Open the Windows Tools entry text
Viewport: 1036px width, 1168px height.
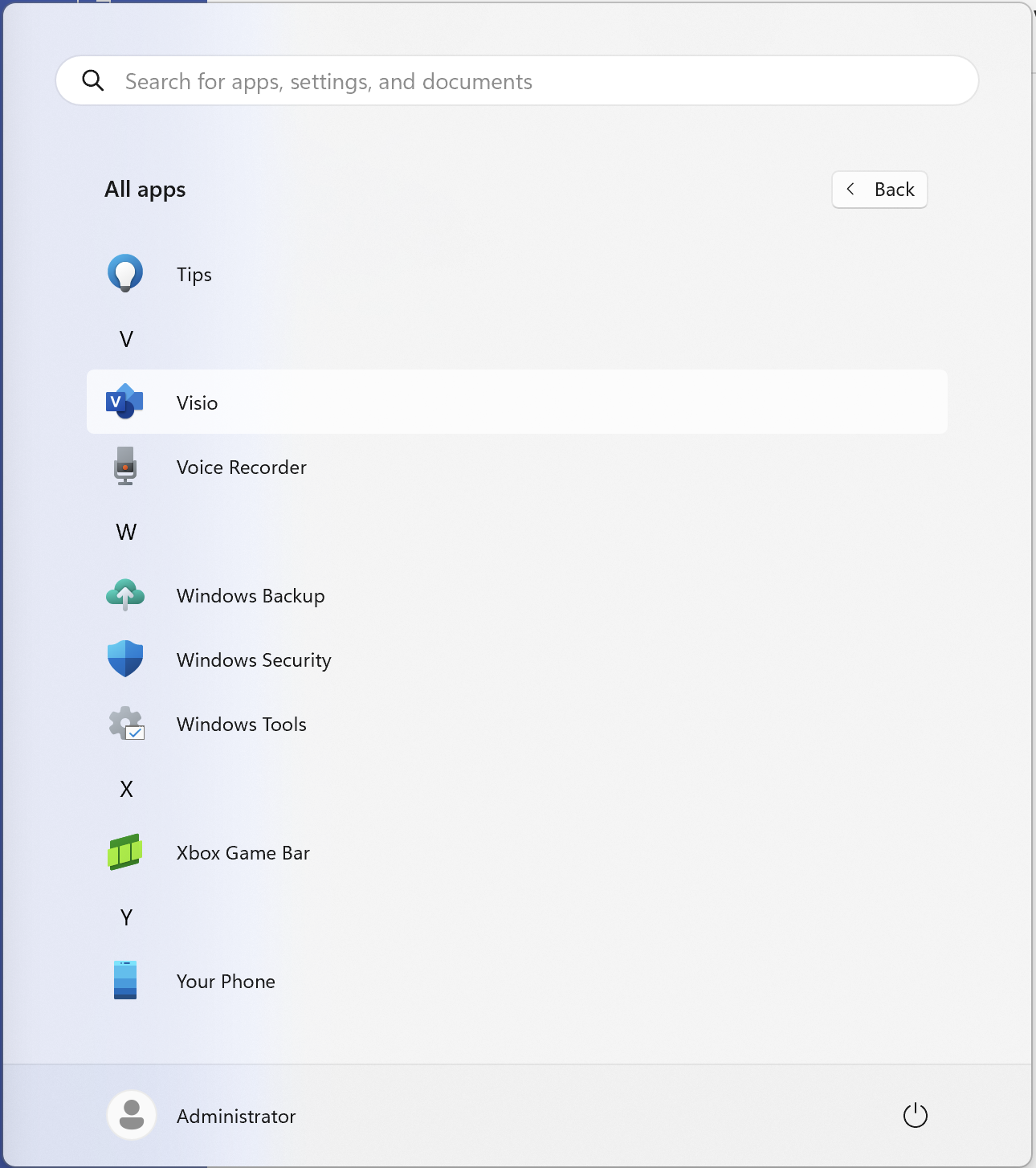coord(242,724)
